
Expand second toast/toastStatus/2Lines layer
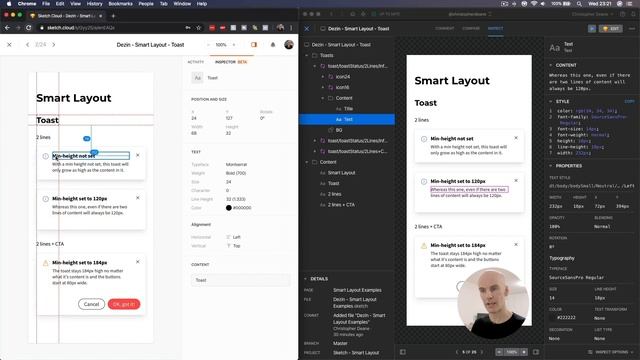(x=315, y=140)
